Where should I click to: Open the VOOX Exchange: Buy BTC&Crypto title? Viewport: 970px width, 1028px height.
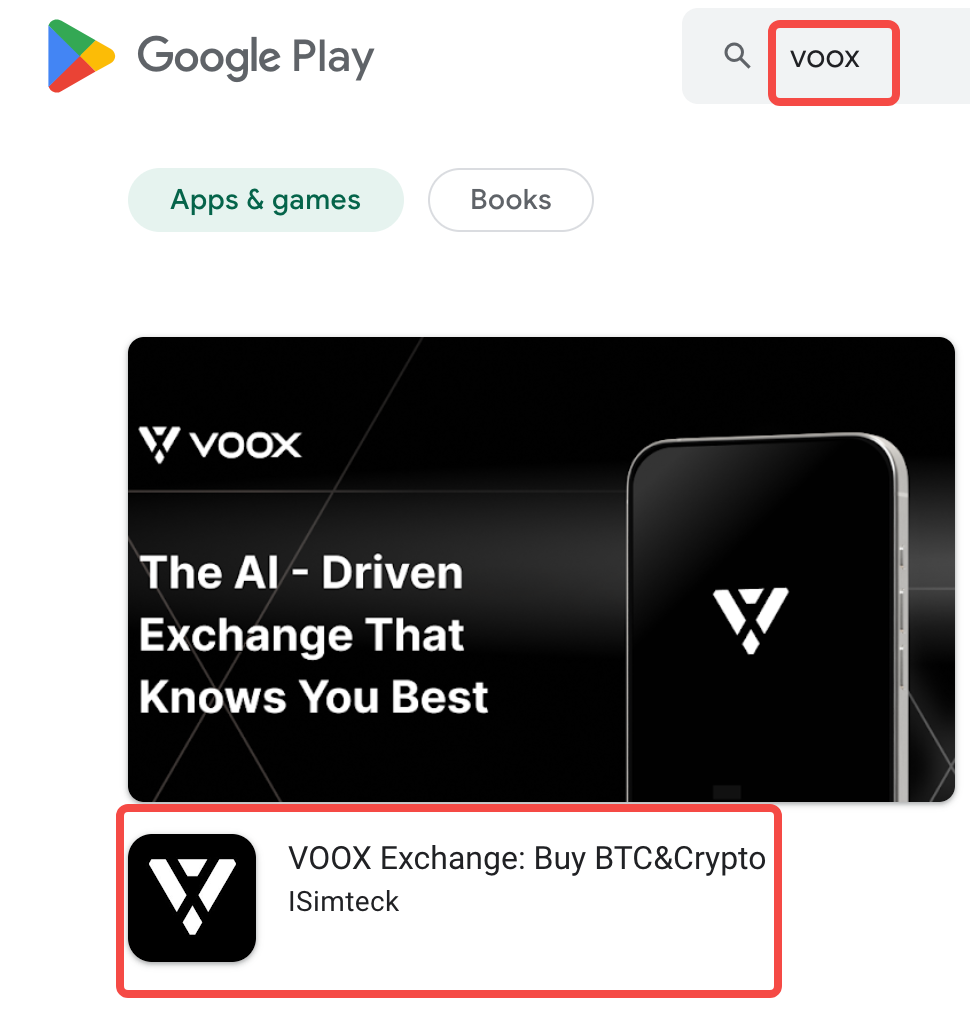527,858
